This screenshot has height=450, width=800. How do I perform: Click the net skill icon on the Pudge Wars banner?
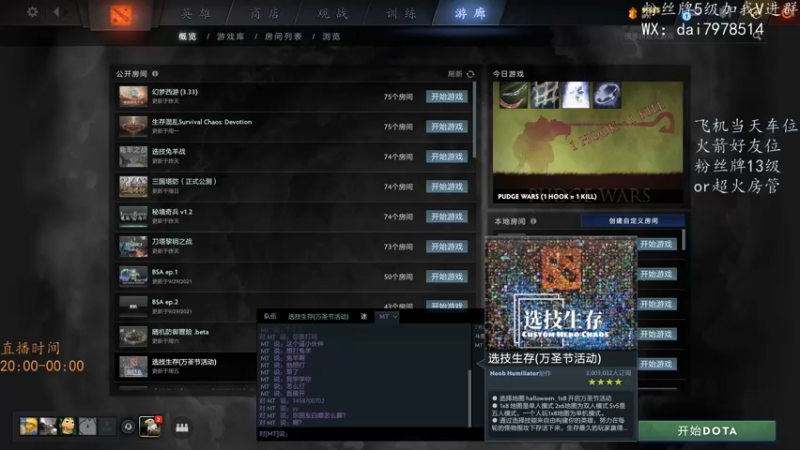point(544,95)
